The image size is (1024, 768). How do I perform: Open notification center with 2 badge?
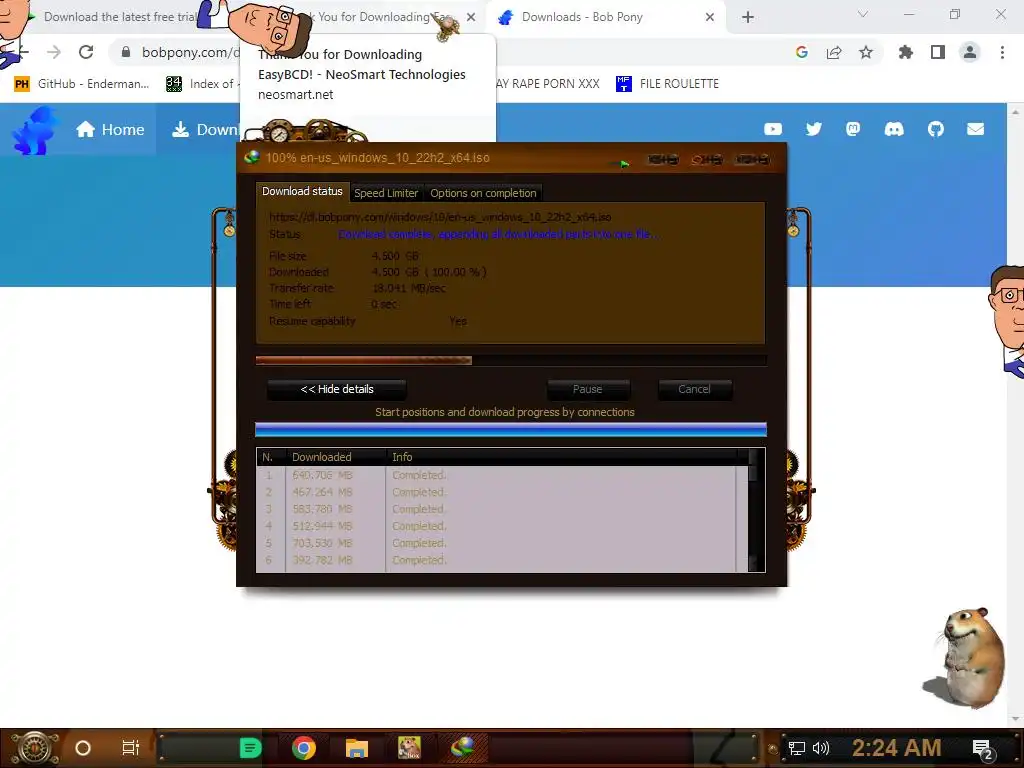pyautogui.click(x=983, y=750)
